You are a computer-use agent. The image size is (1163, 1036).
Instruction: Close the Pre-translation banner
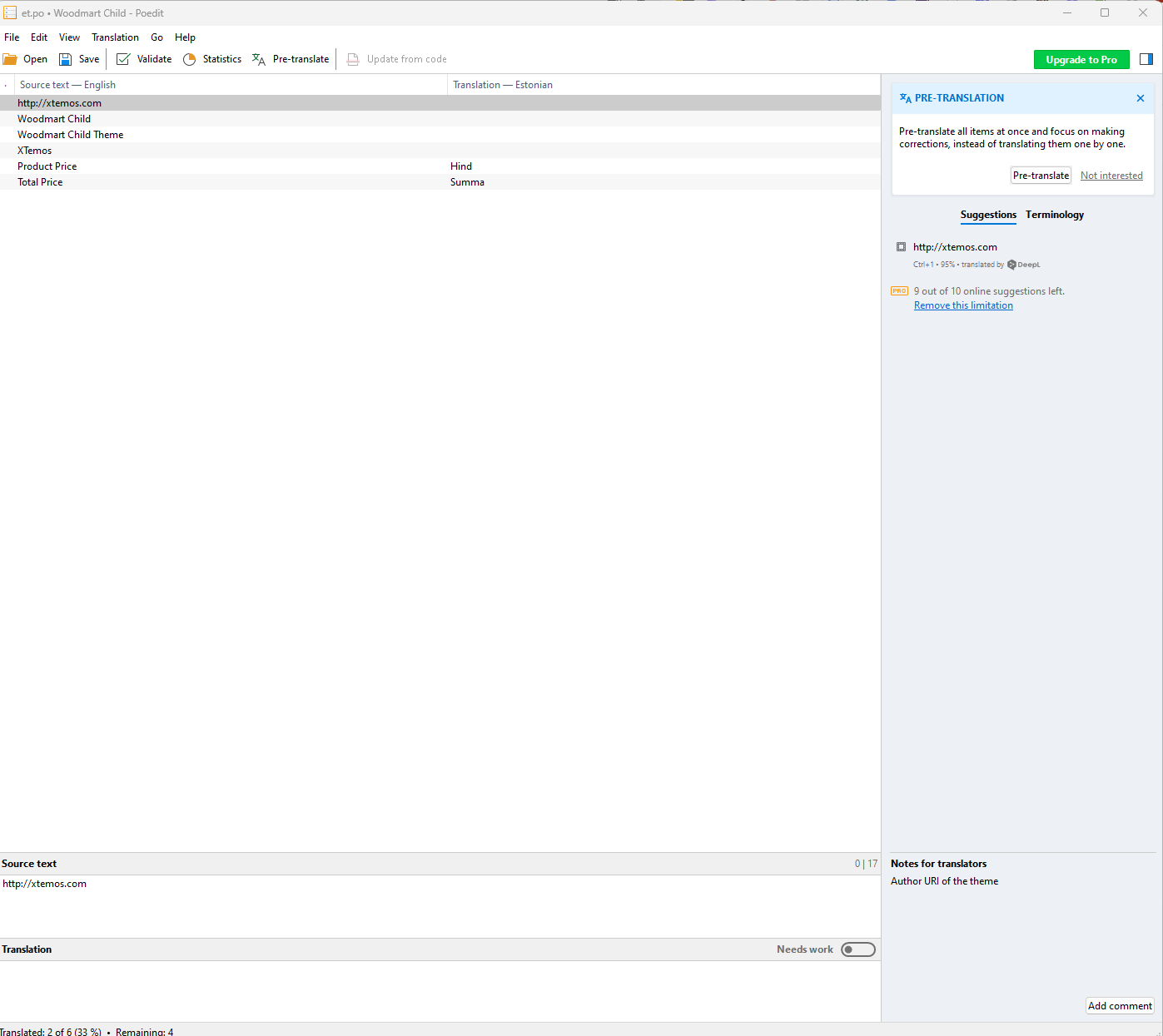pyautogui.click(x=1141, y=98)
